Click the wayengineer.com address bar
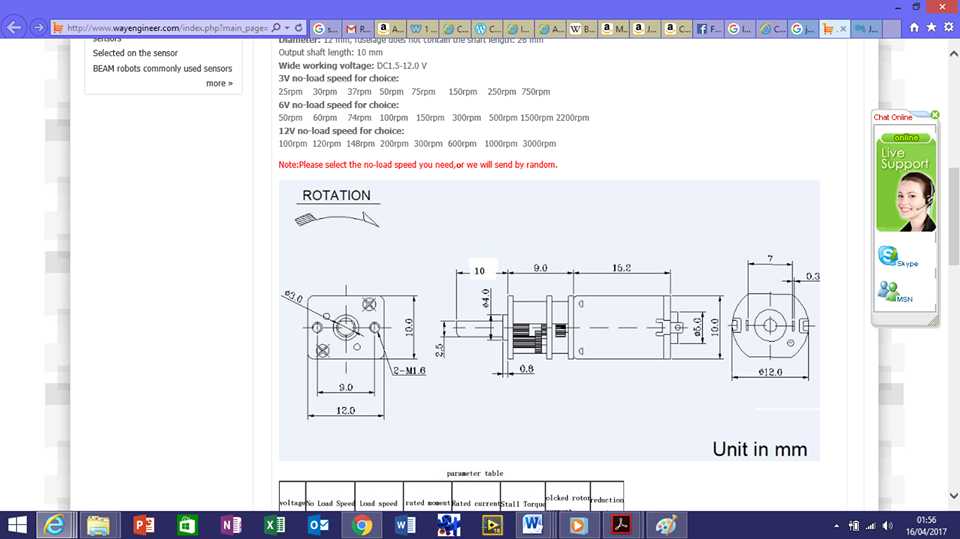The height and width of the screenshot is (539, 960). pos(165,28)
